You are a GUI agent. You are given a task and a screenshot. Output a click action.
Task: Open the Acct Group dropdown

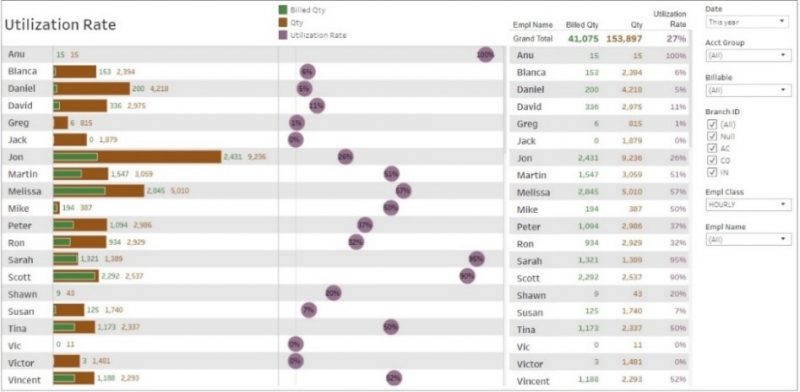(x=748, y=55)
